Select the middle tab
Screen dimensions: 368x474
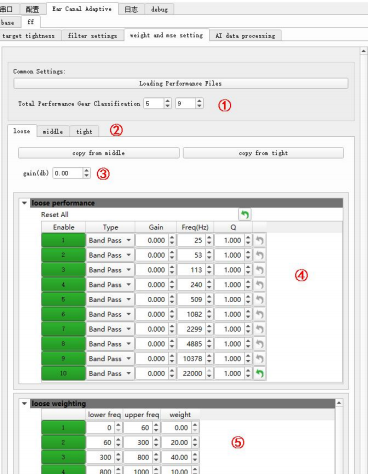point(53,132)
